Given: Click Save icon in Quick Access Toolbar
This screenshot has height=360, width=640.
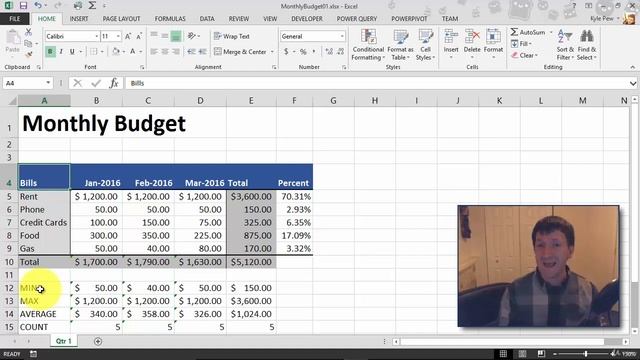Looking at the screenshot, I should click(23, 6).
